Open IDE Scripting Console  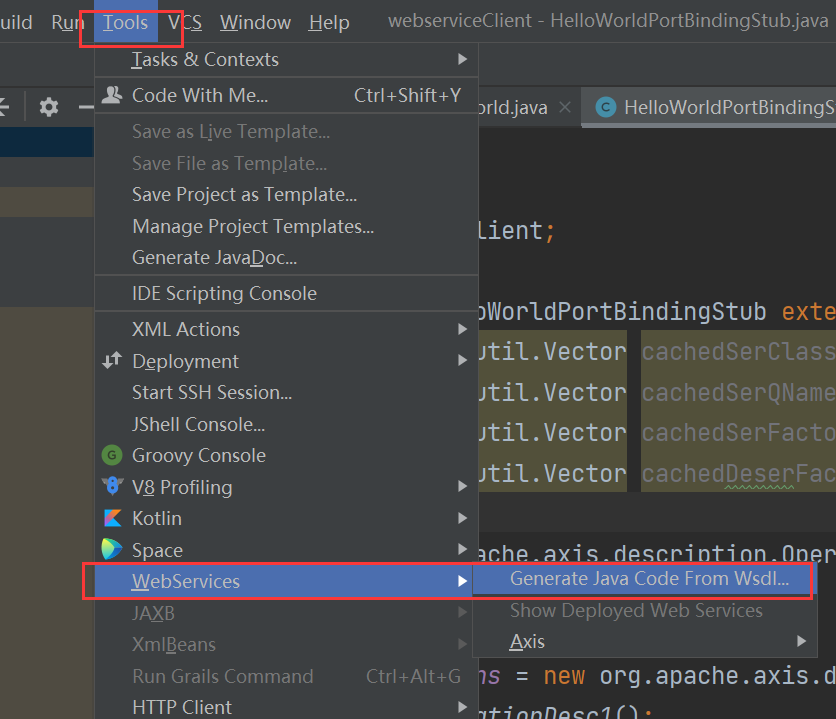[x=286, y=294]
